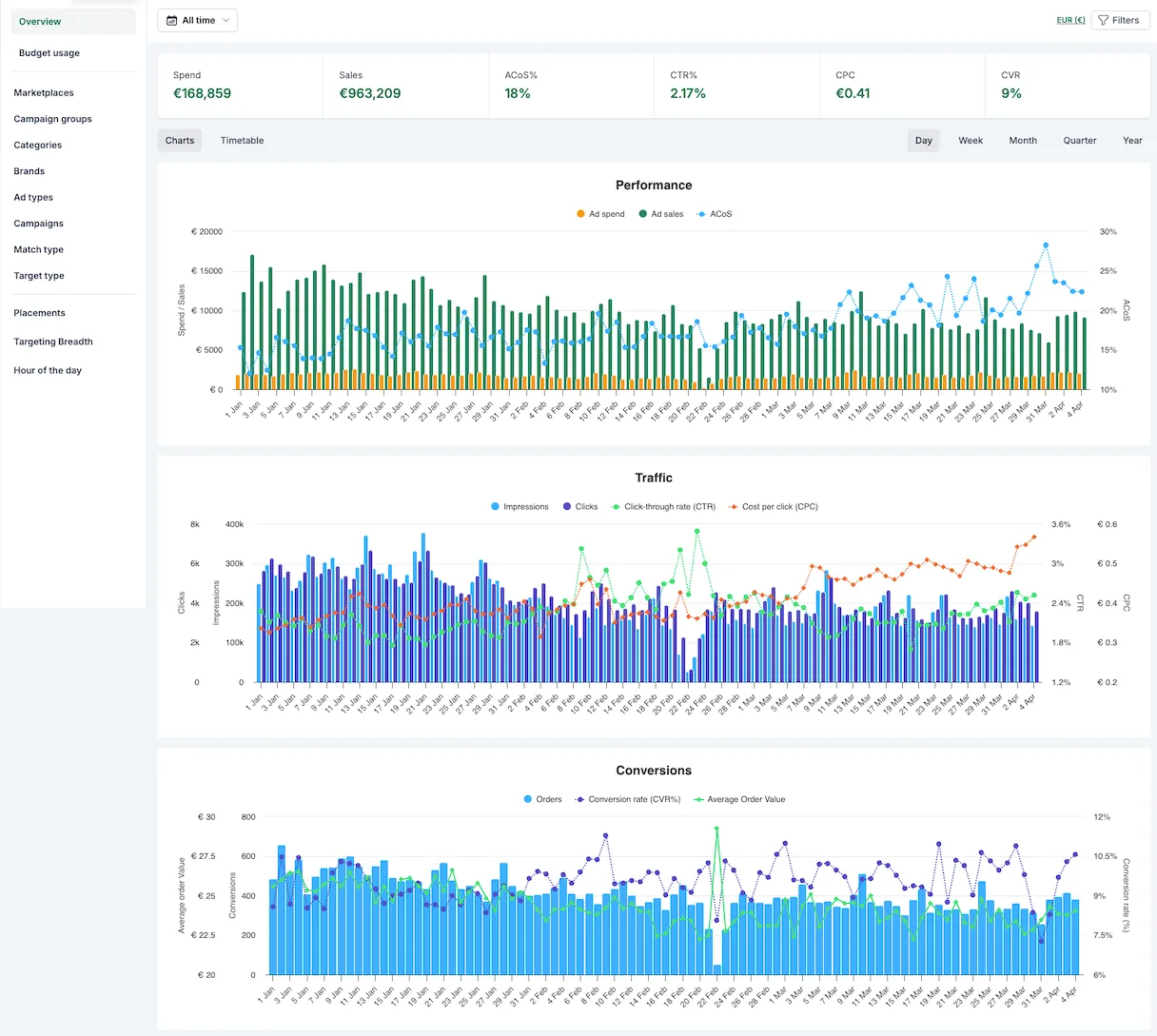This screenshot has height=1036, width=1157.
Task: Click the calendar icon in date picker
Action: point(171,20)
